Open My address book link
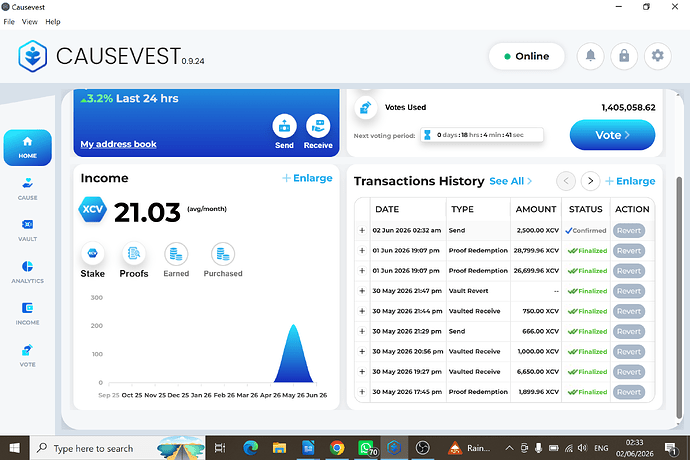 tap(118, 144)
